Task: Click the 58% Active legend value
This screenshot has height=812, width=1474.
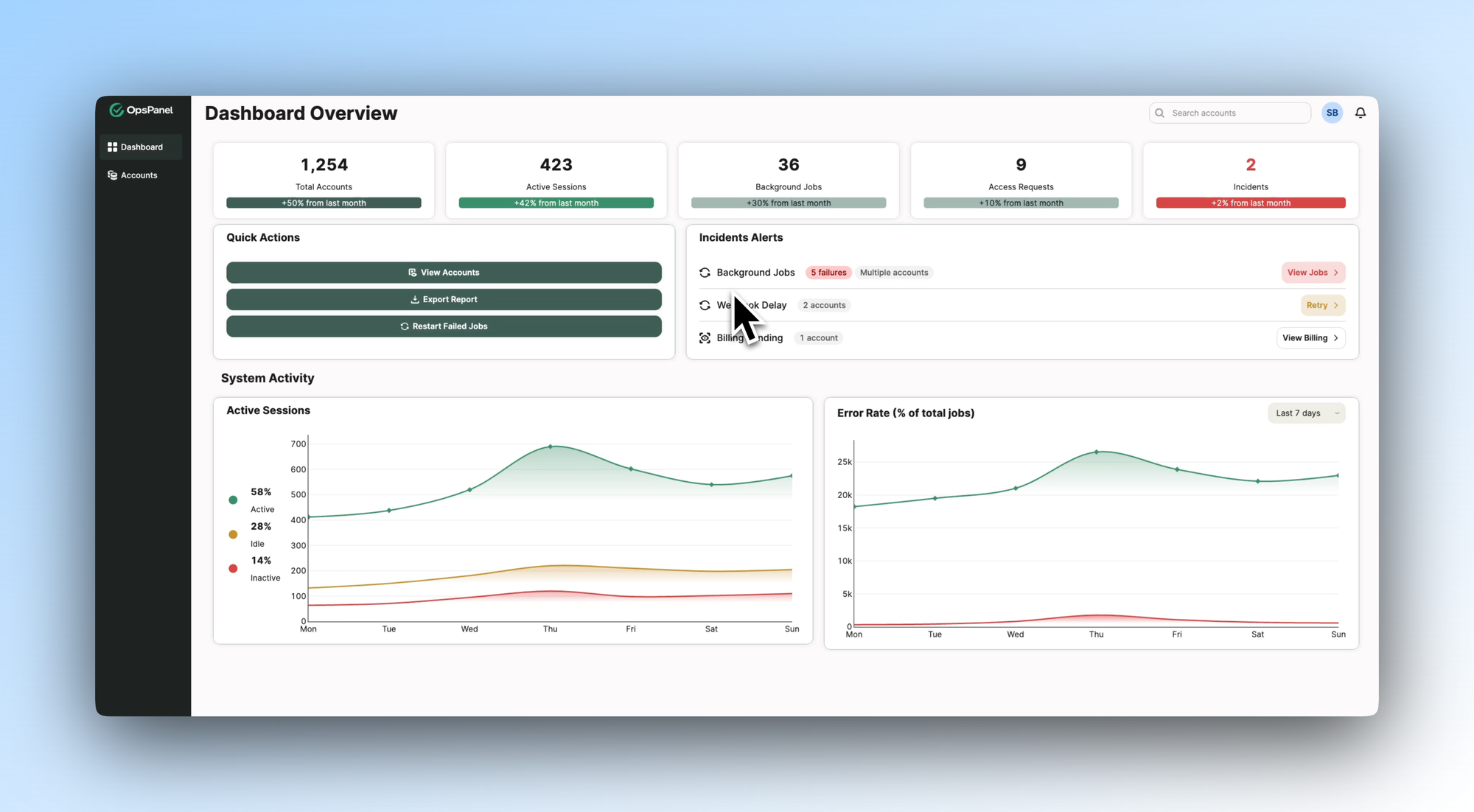Action: (x=261, y=492)
